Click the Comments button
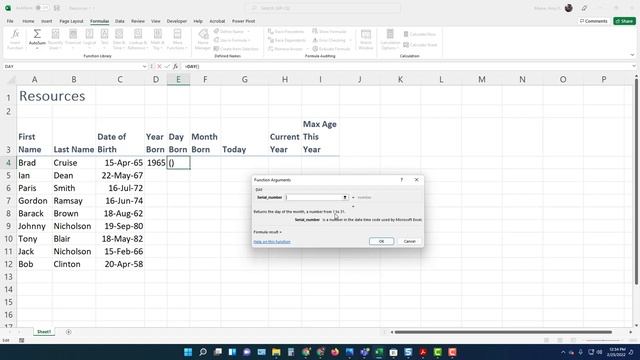The image size is (640, 360). [x=594, y=21]
